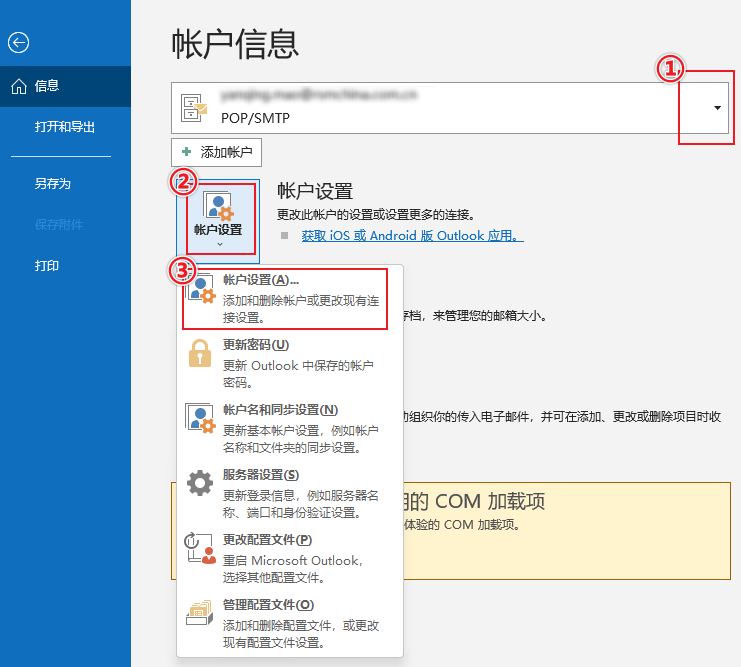This screenshot has height=667, width=741.
Task: Select 另存为 in the left sidebar
Action: pos(52,184)
